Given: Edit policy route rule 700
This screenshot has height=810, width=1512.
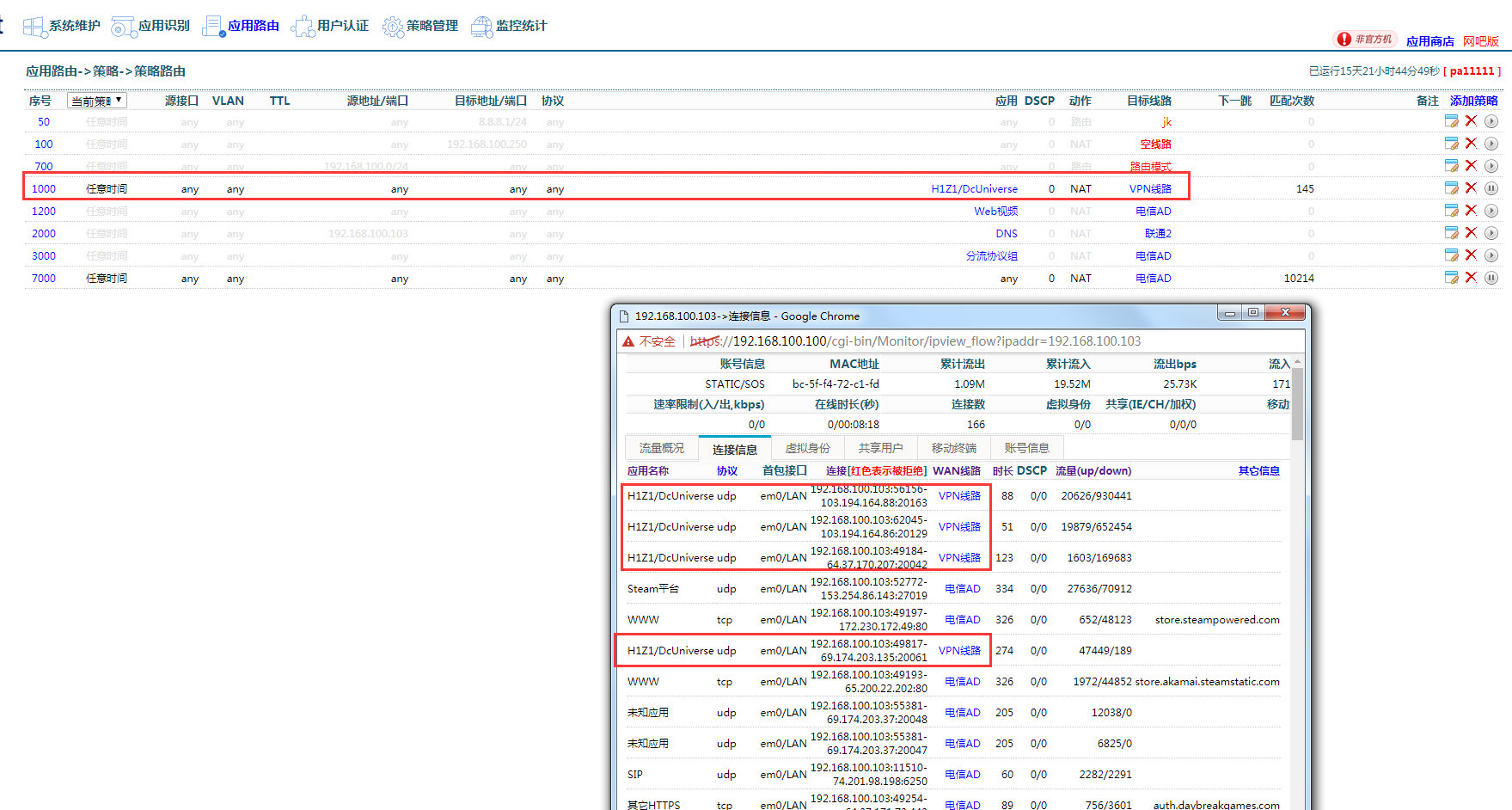Looking at the screenshot, I should tap(1452, 166).
